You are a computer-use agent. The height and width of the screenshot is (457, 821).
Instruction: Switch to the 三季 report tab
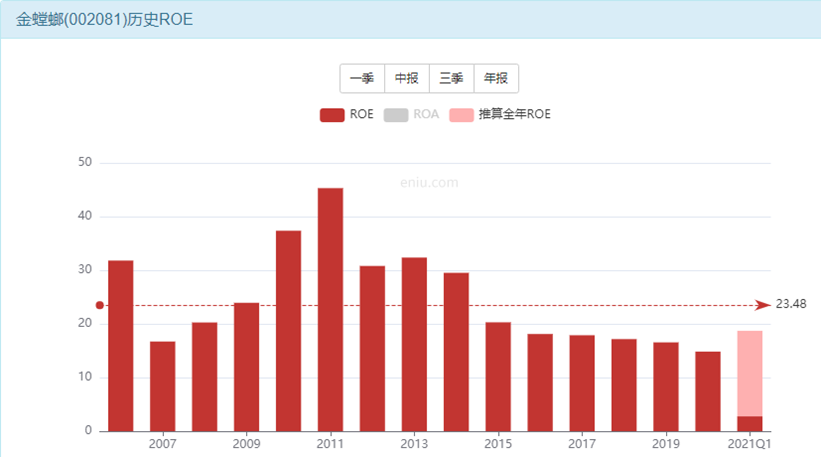(x=451, y=79)
